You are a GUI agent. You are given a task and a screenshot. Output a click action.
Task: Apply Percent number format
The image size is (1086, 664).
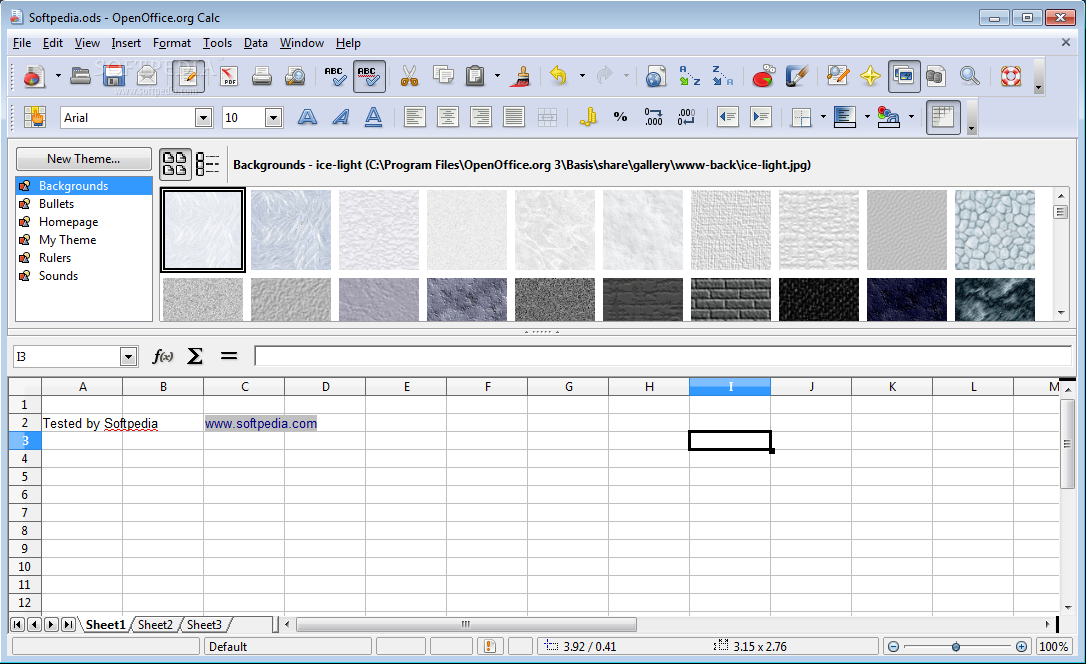click(x=621, y=117)
